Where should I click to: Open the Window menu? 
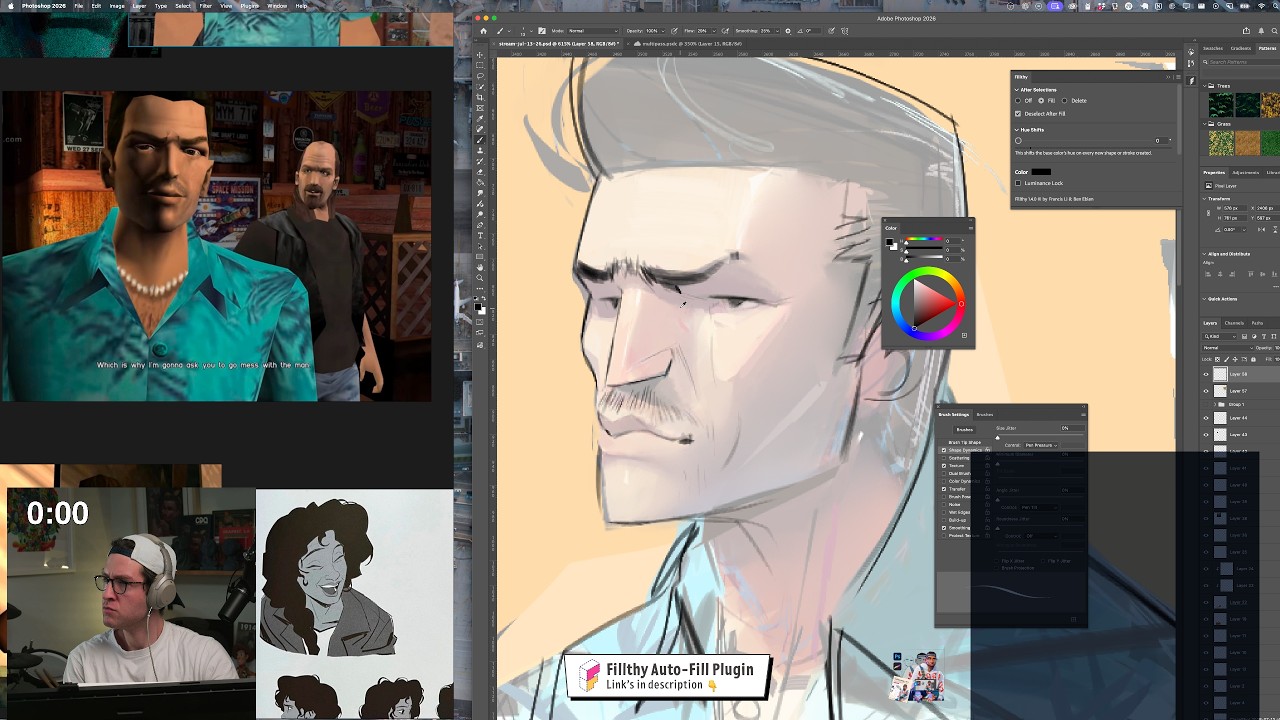(277, 6)
